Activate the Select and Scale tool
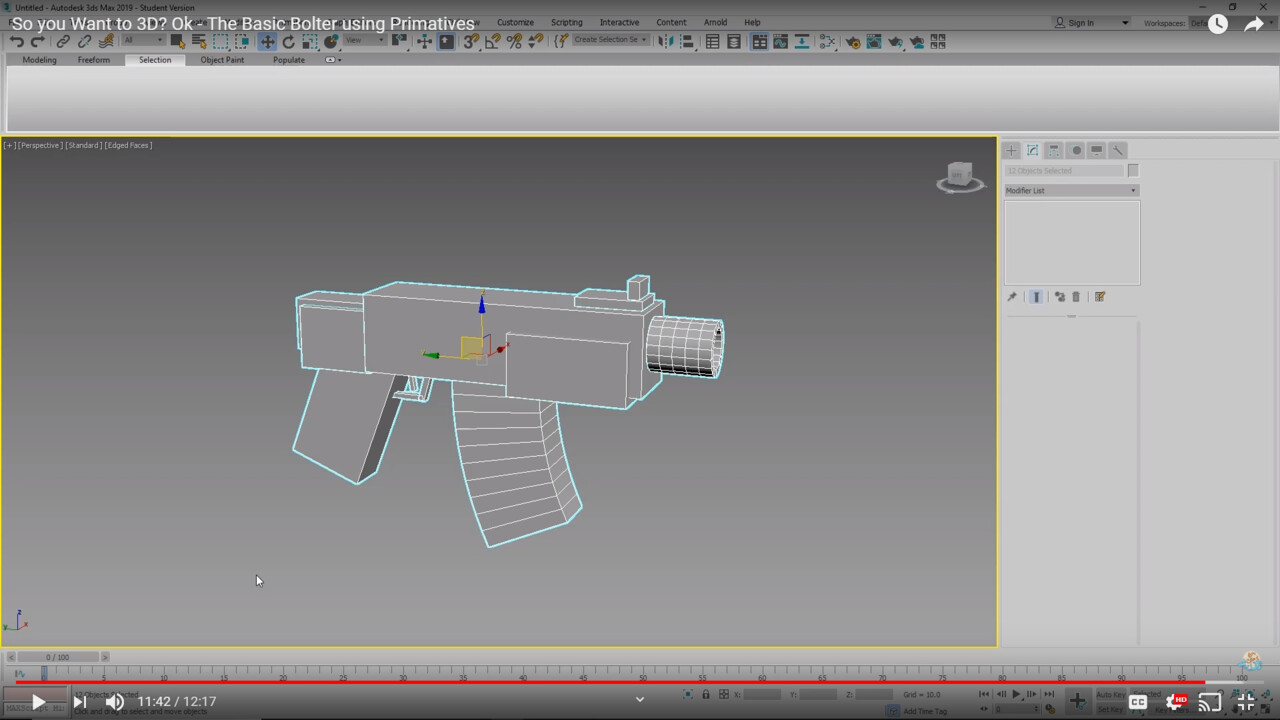 [x=310, y=41]
